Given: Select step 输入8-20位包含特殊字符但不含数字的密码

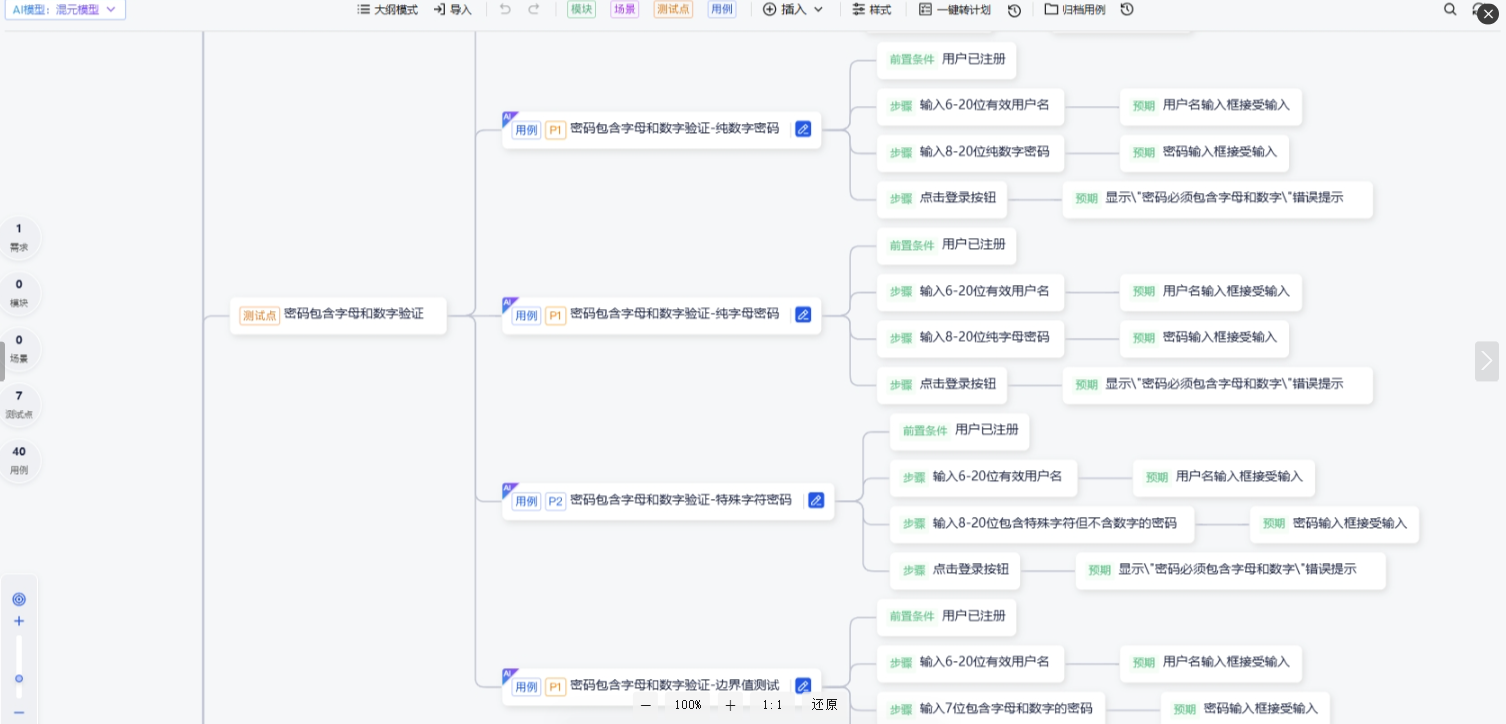Looking at the screenshot, I should click(x=1042, y=524).
